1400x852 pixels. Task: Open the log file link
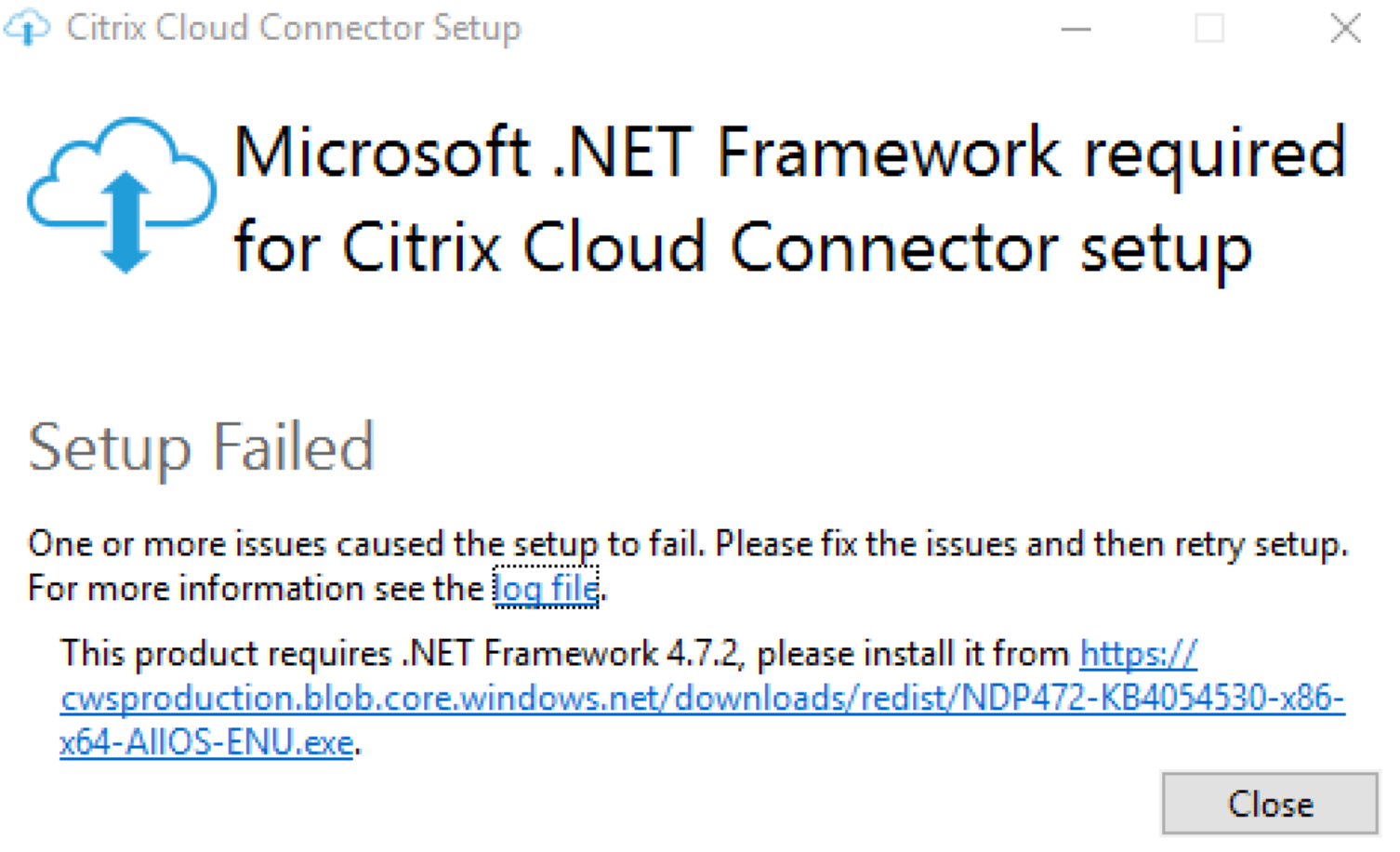pyautogui.click(x=546, y=589)
